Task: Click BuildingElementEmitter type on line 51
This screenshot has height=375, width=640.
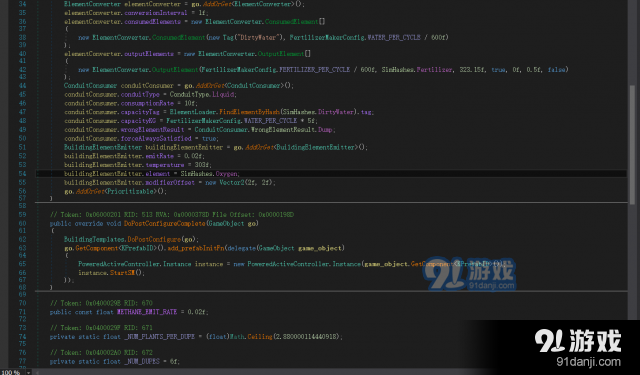Action: 103,147
